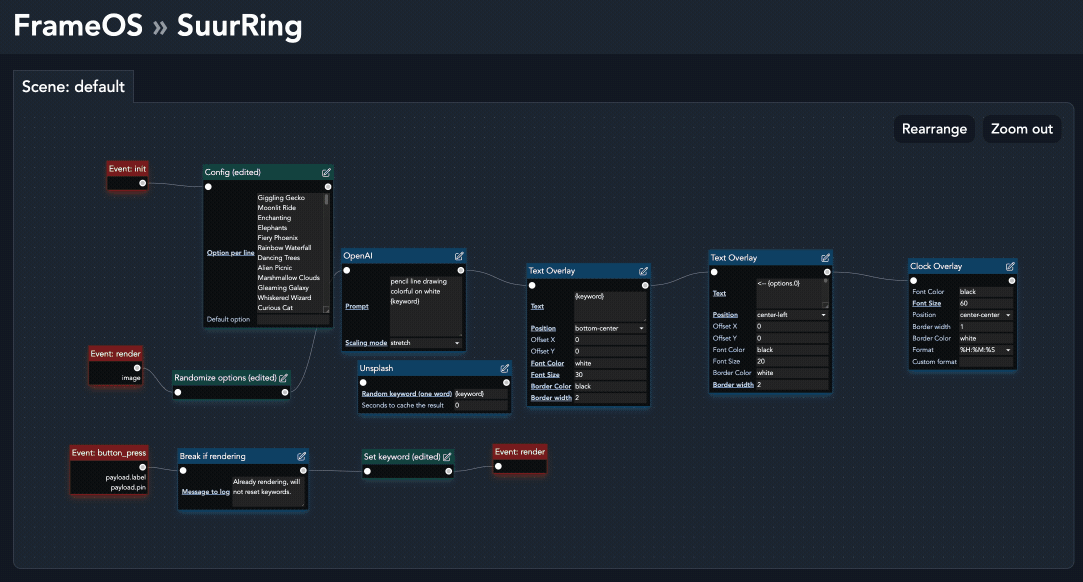Click the Unsplash Seconds to cache field
Viewport: 1083px width, 582px height.
(481, 405)
